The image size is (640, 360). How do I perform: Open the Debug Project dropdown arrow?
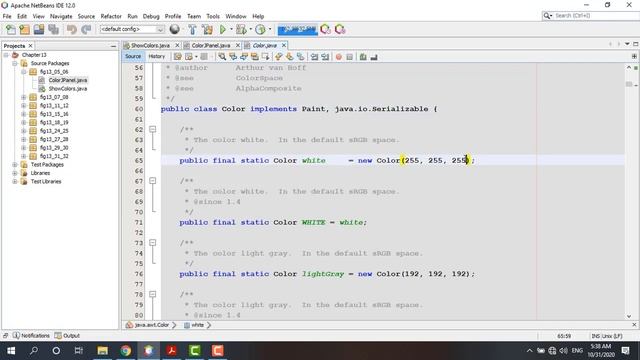250,29
